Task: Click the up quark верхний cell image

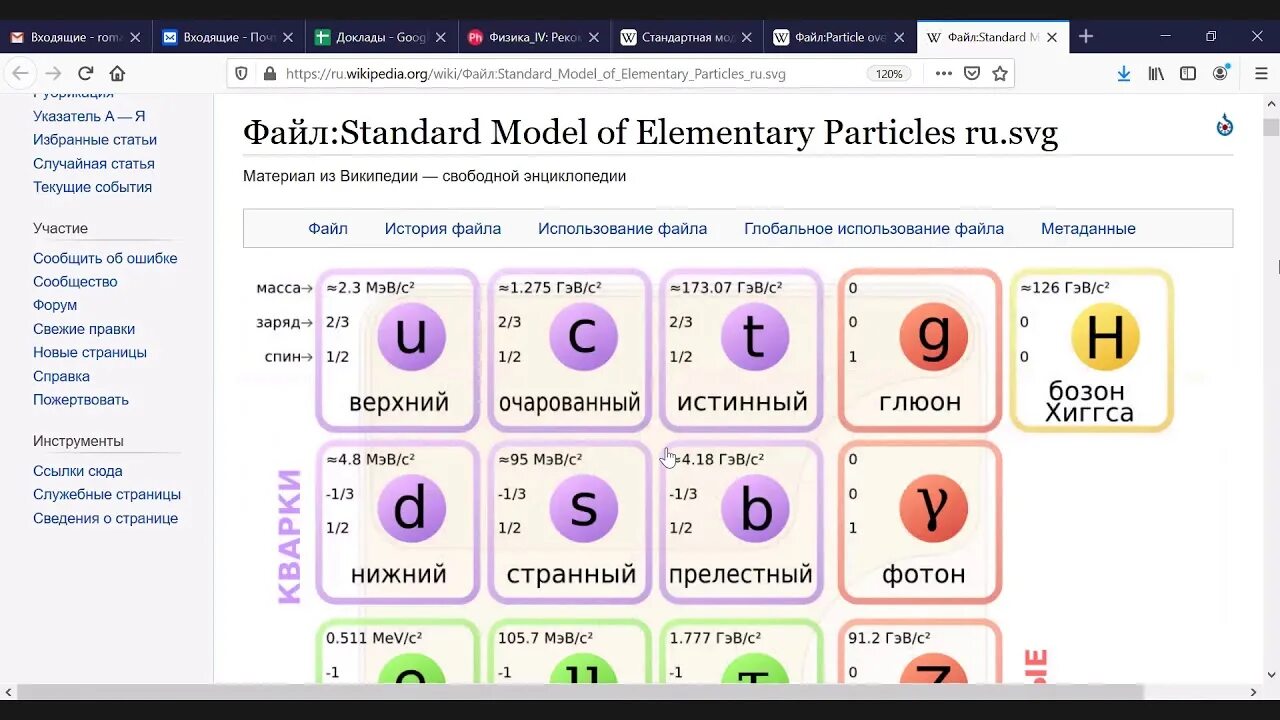Action: (x=398, y=350)
